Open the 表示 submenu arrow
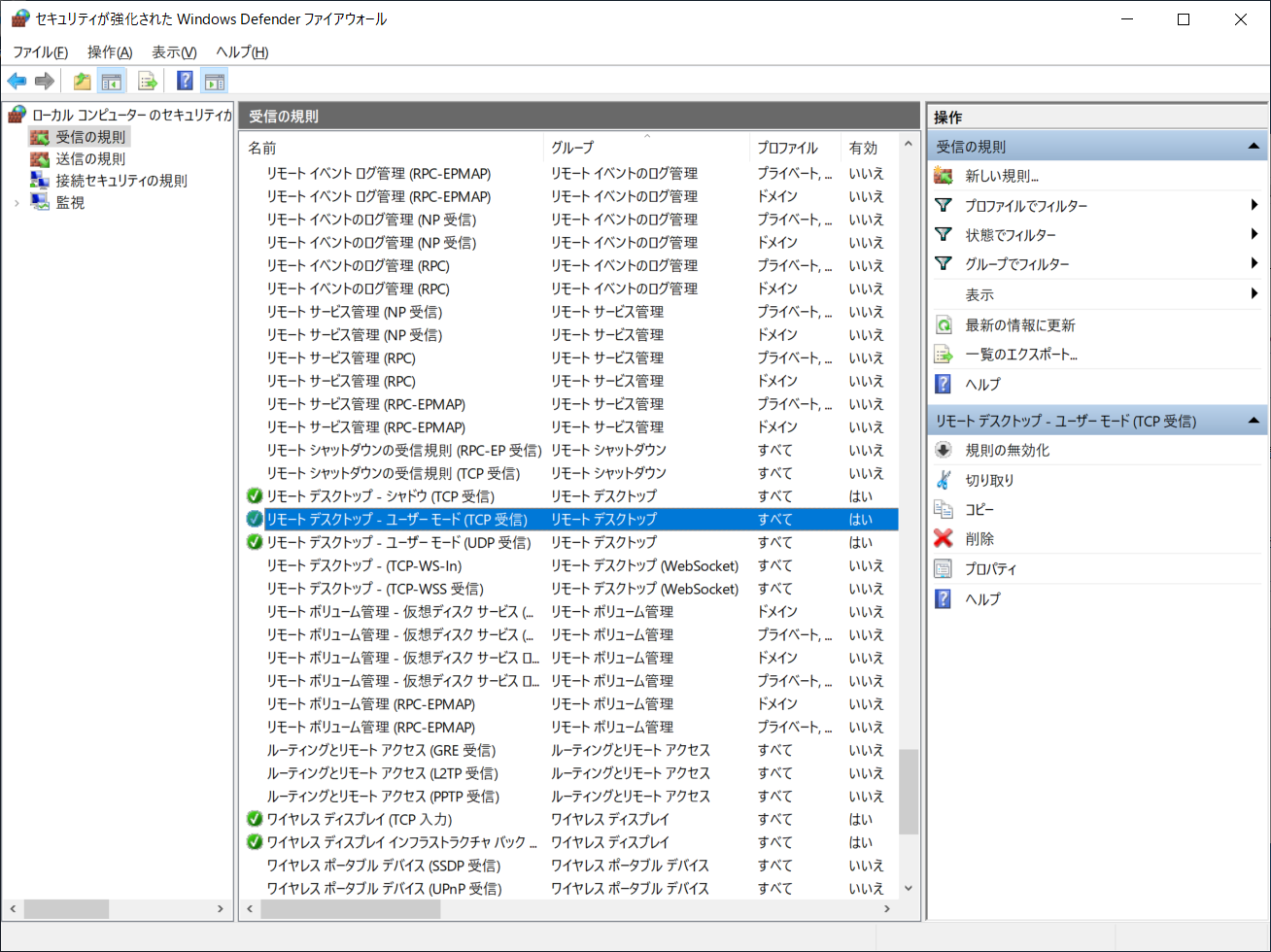Viewport: 1271px width, 952px height. 1254,293
